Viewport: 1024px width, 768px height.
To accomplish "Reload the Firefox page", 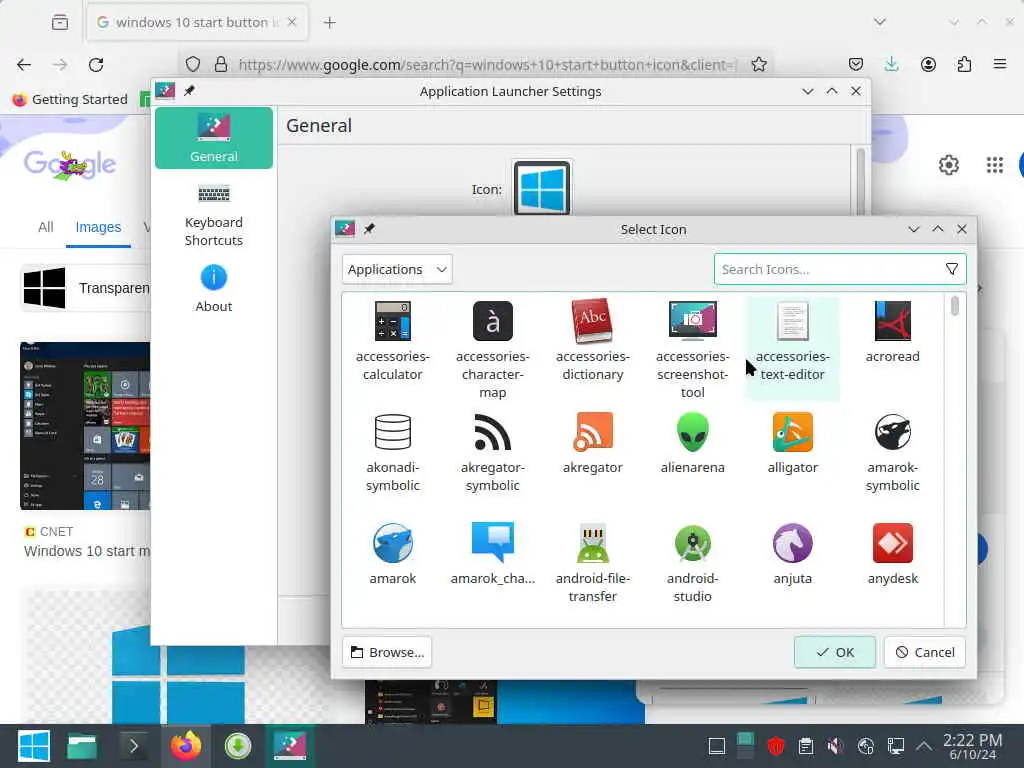I will [96, 64].
